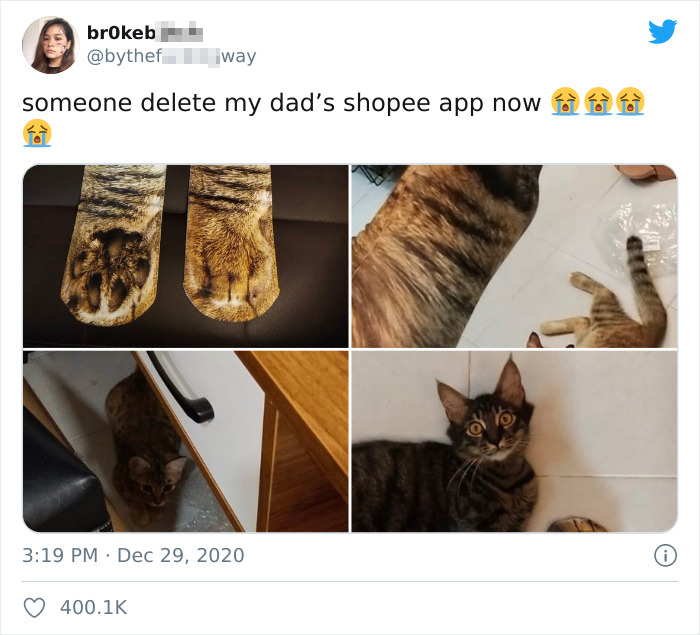
Task: Open the @bythef handle link
Action: point(171,56)
